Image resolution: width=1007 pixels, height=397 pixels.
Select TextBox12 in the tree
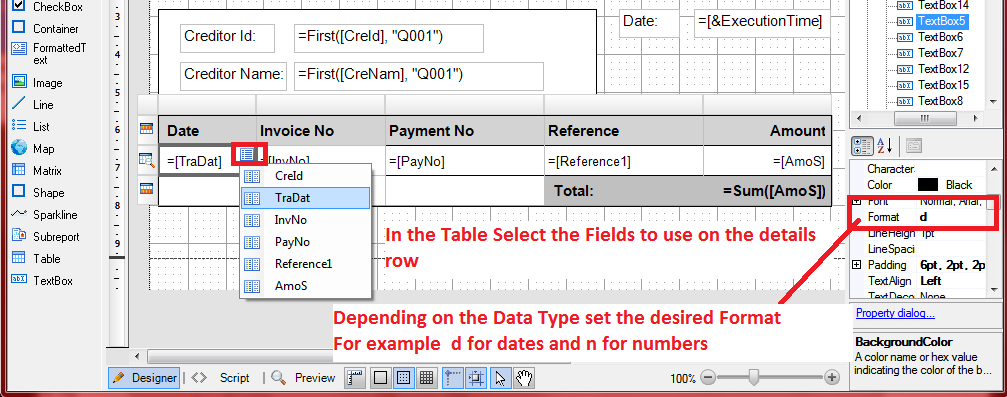[943, 69]
